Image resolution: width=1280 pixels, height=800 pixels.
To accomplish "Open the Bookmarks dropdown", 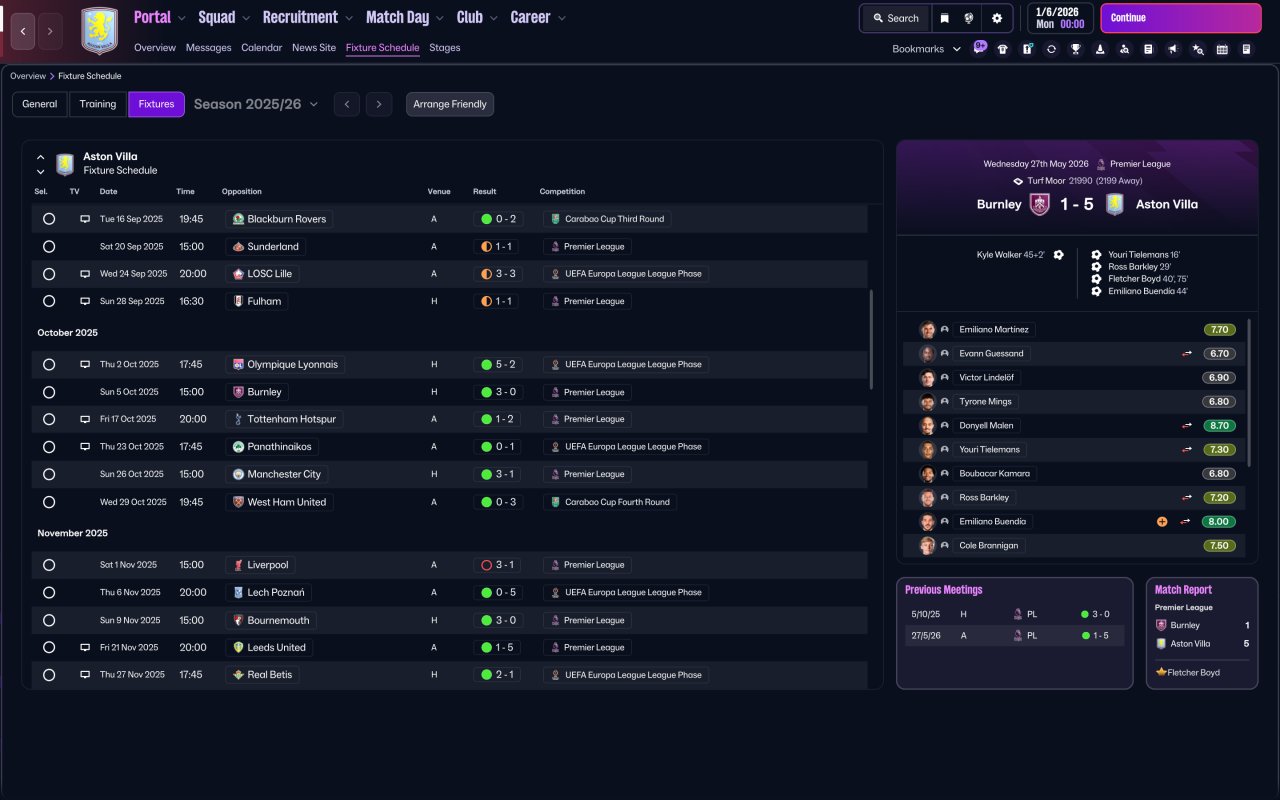I will pyautogui.click(x=927, y=49).
